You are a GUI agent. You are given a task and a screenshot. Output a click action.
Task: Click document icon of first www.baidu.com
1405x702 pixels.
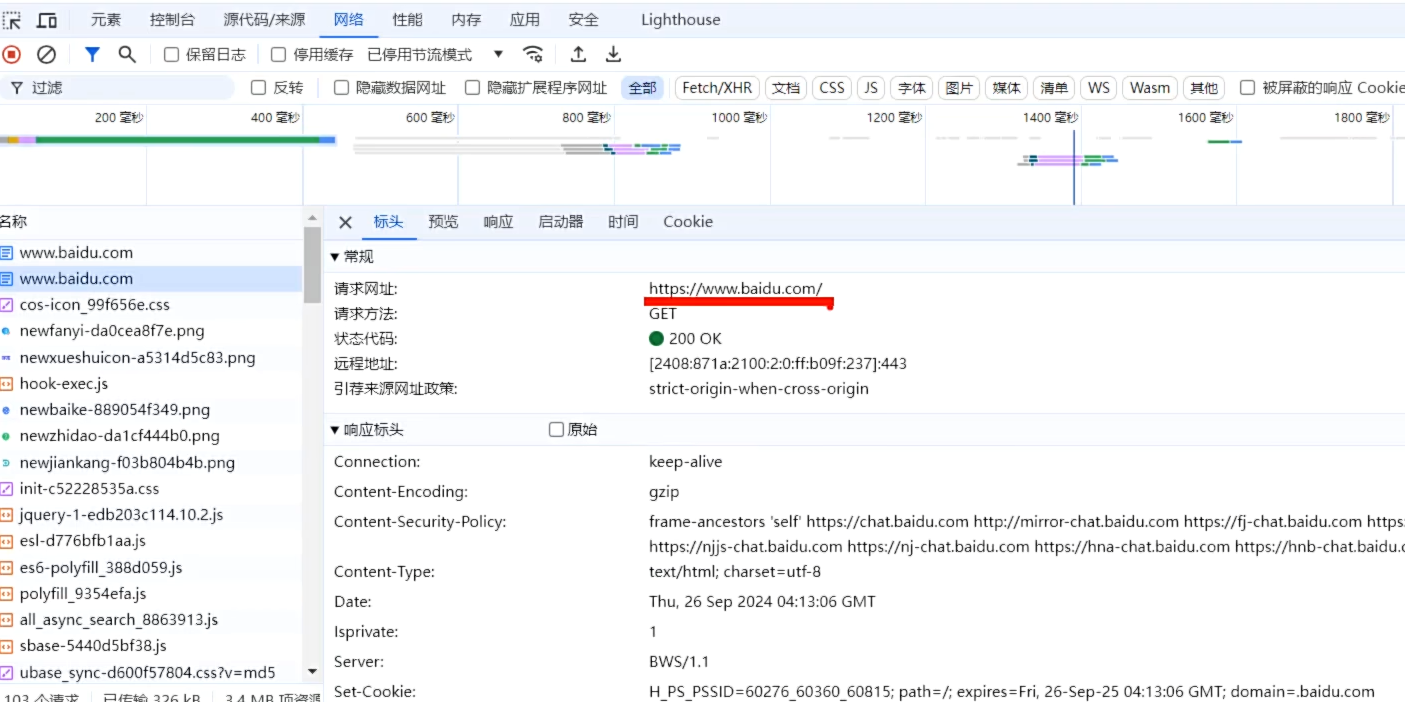(7, 253)
